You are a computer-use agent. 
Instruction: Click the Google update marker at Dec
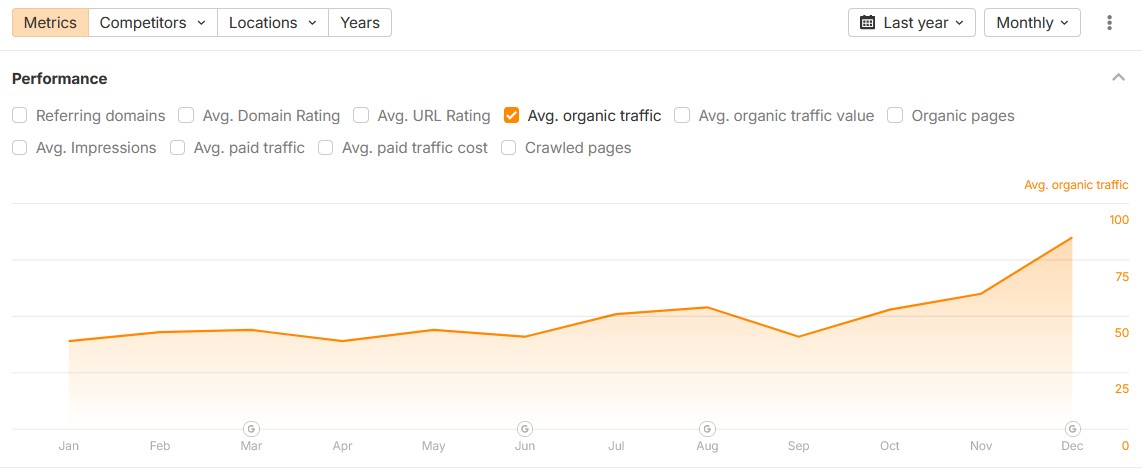pos(1073,429)
